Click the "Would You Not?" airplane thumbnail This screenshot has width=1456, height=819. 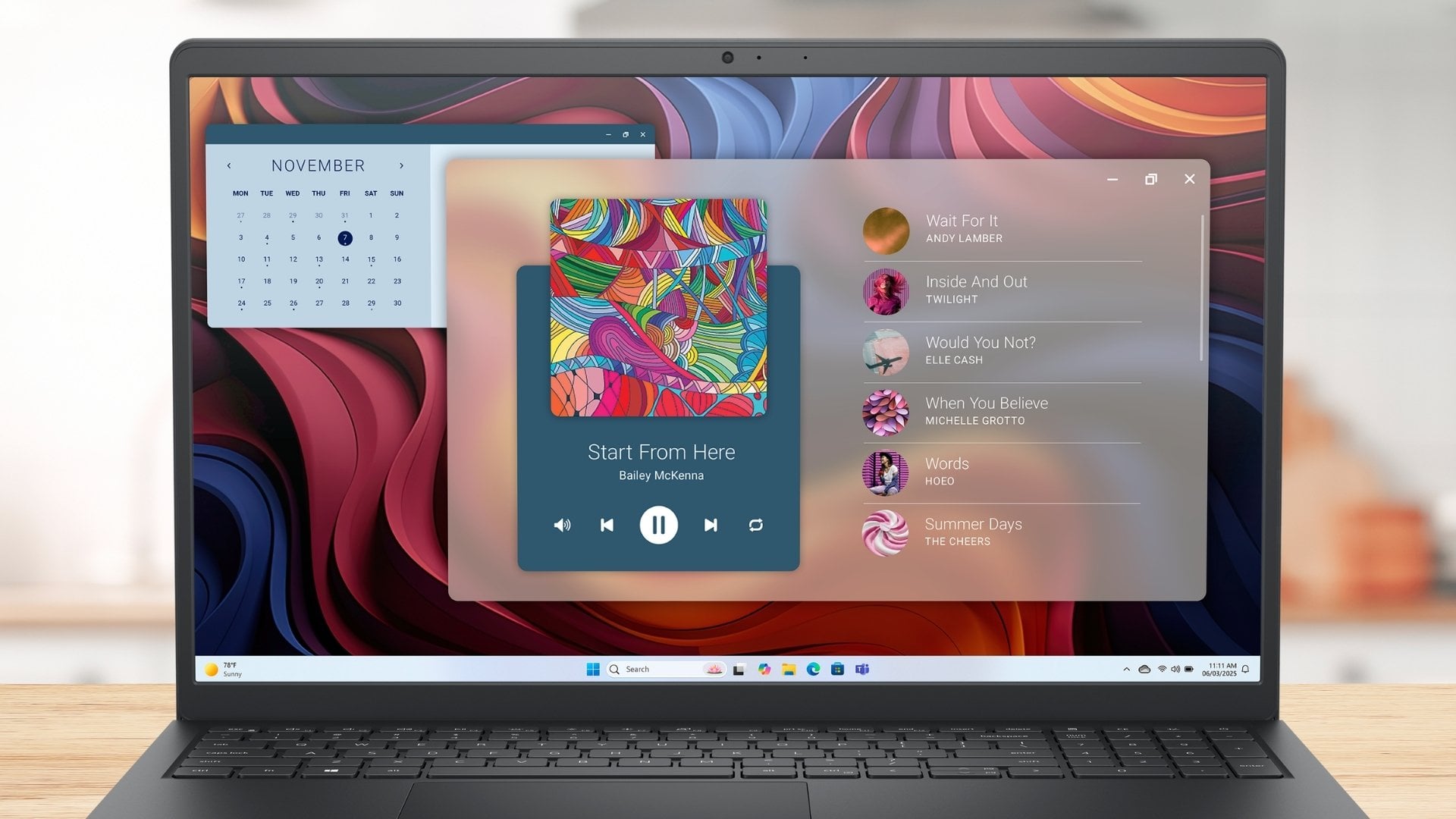point(885,352)
